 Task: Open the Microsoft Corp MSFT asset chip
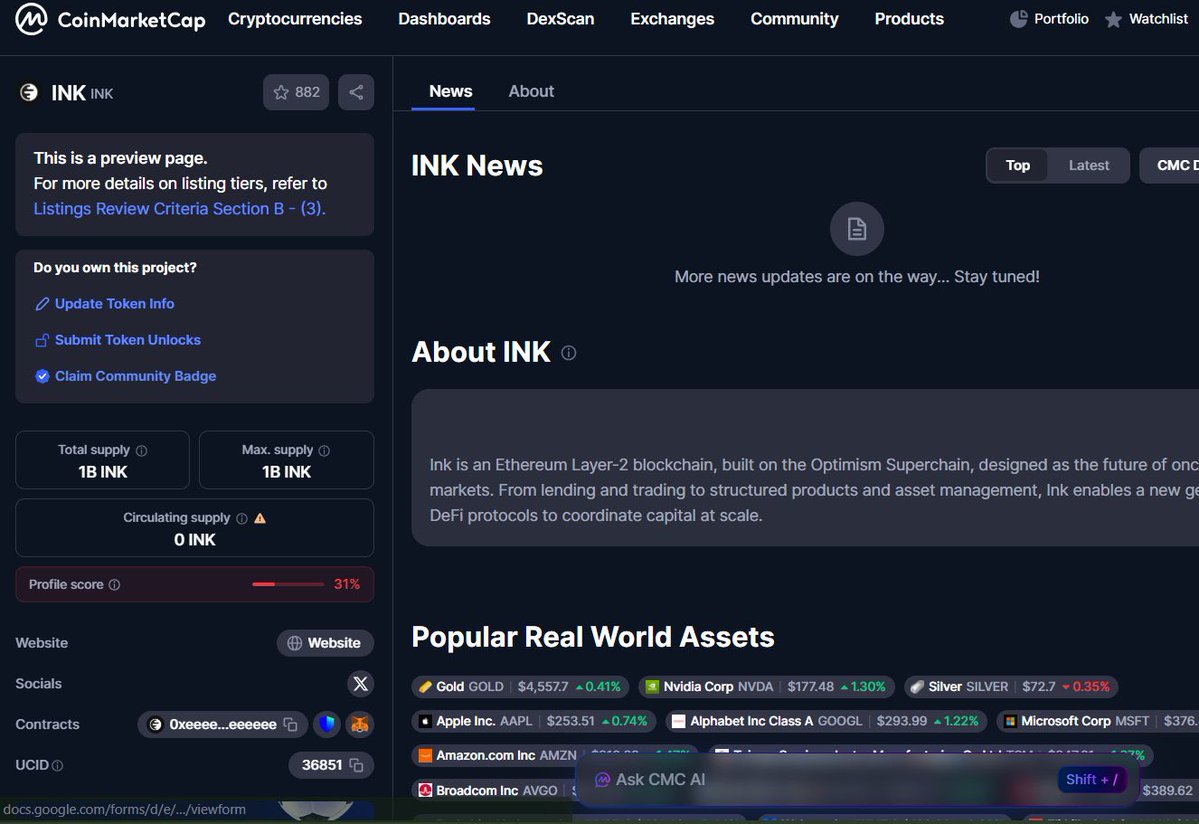pyautogui.click(x=1098, y=721)
